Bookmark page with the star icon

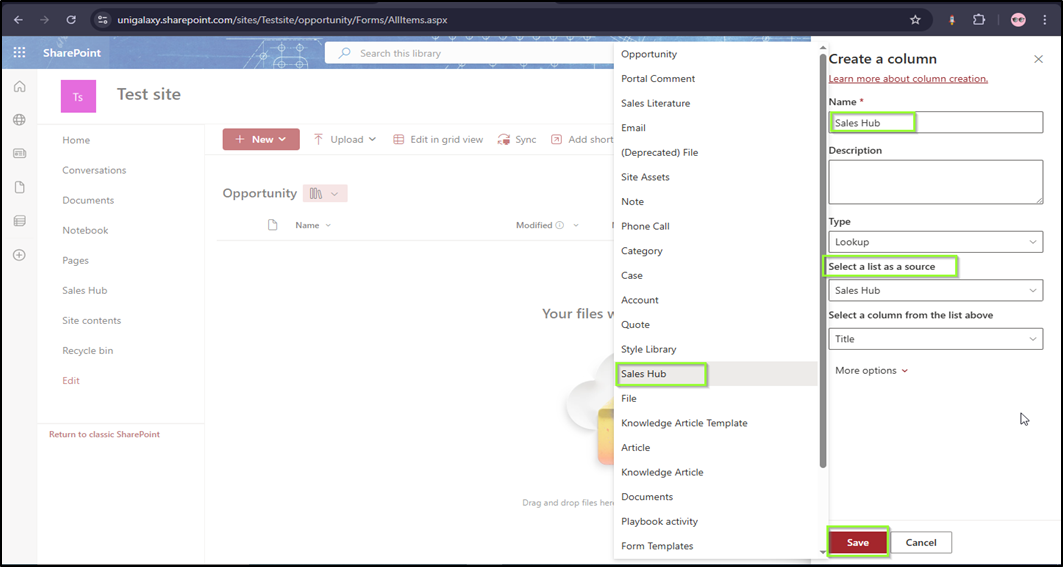915,19
